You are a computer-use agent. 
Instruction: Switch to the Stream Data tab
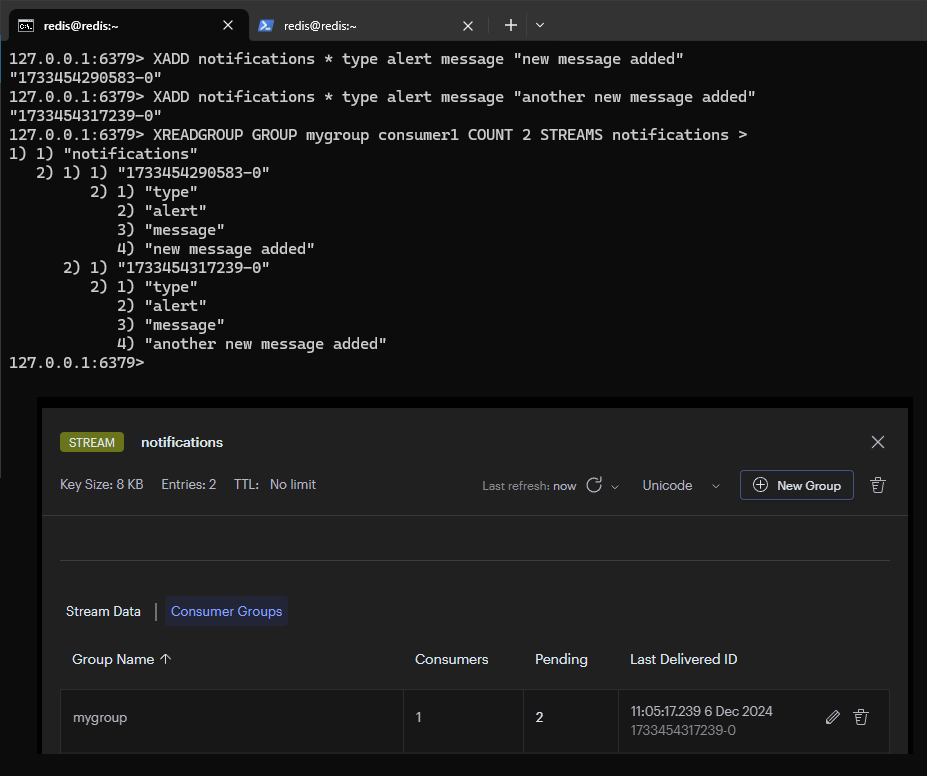(x=103, y=611)
